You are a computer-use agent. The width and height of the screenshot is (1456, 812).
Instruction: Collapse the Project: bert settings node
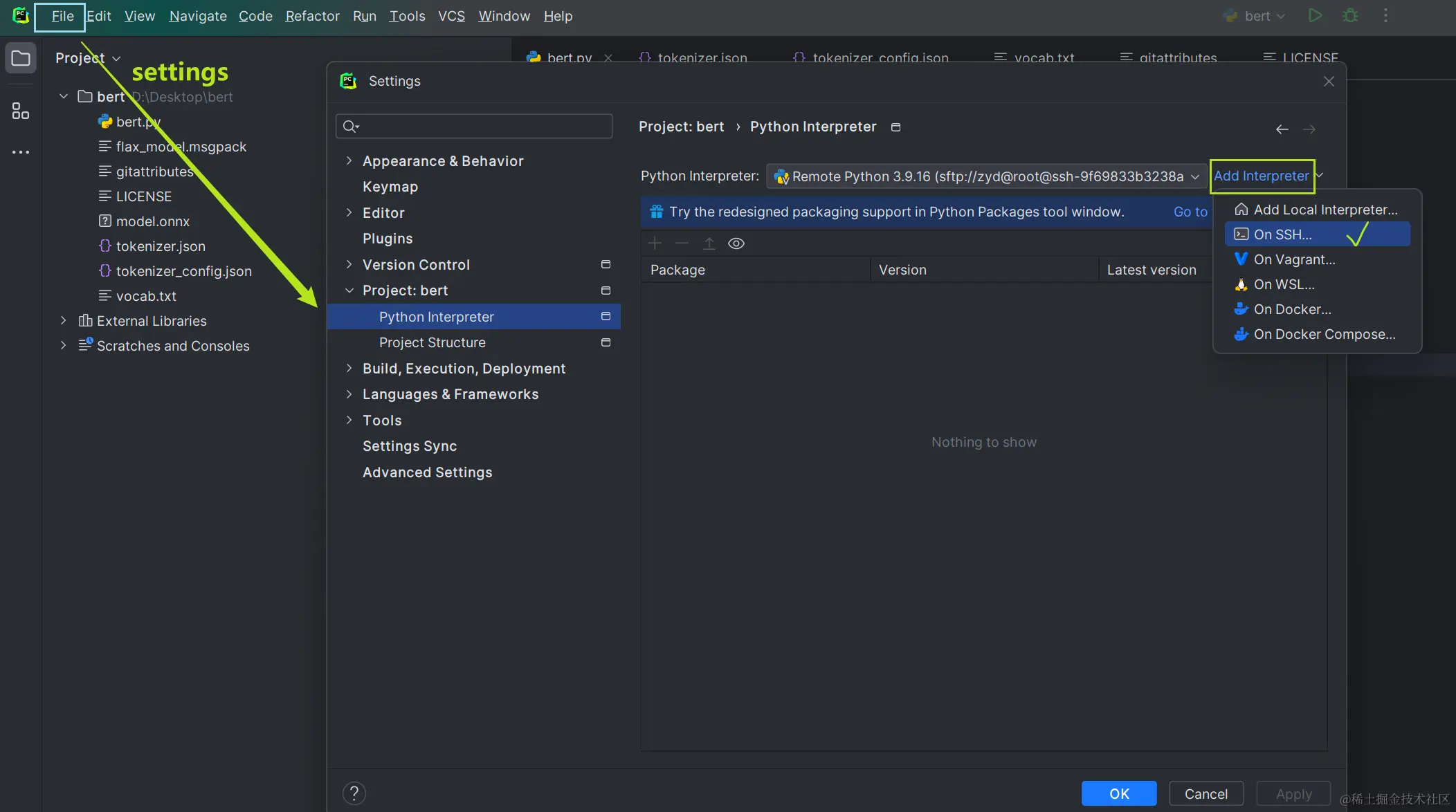[349, 290]
